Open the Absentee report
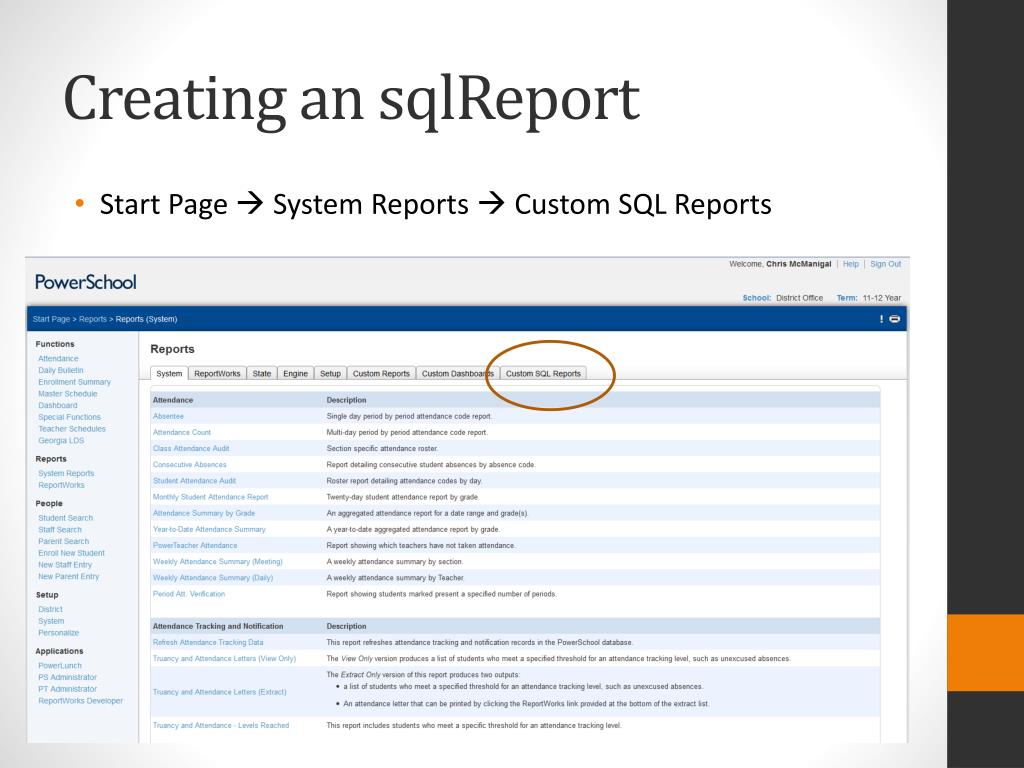This screenshot has width=1024, height=768. (168, 416)
